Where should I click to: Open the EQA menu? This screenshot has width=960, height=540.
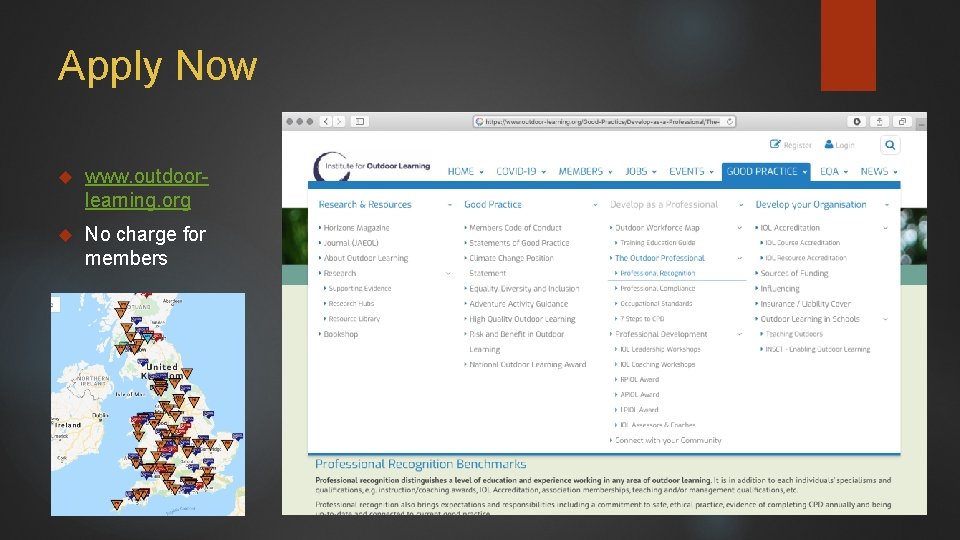pyautogui.click(x=834, y=171)
